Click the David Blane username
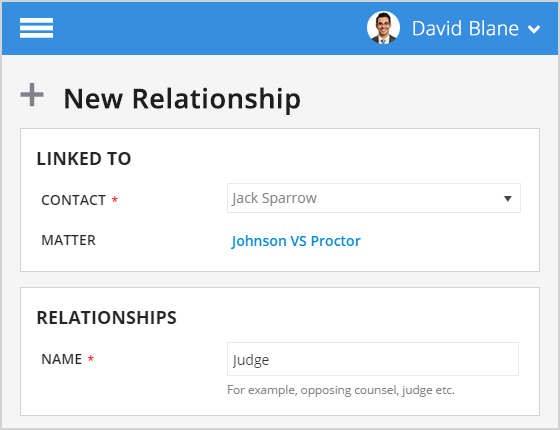Viewport: 560px width, 430px height. [465, 28]
